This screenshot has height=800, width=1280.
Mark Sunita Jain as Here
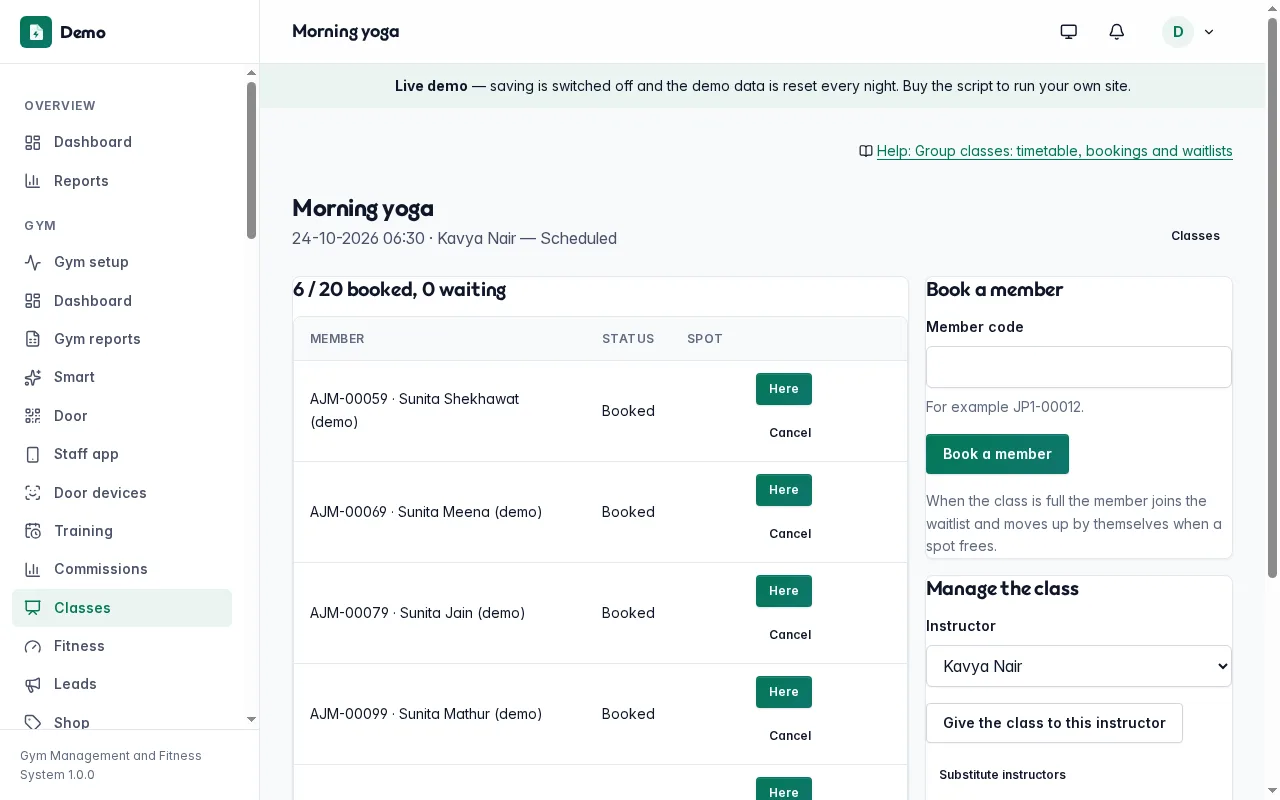click(784, 591)
